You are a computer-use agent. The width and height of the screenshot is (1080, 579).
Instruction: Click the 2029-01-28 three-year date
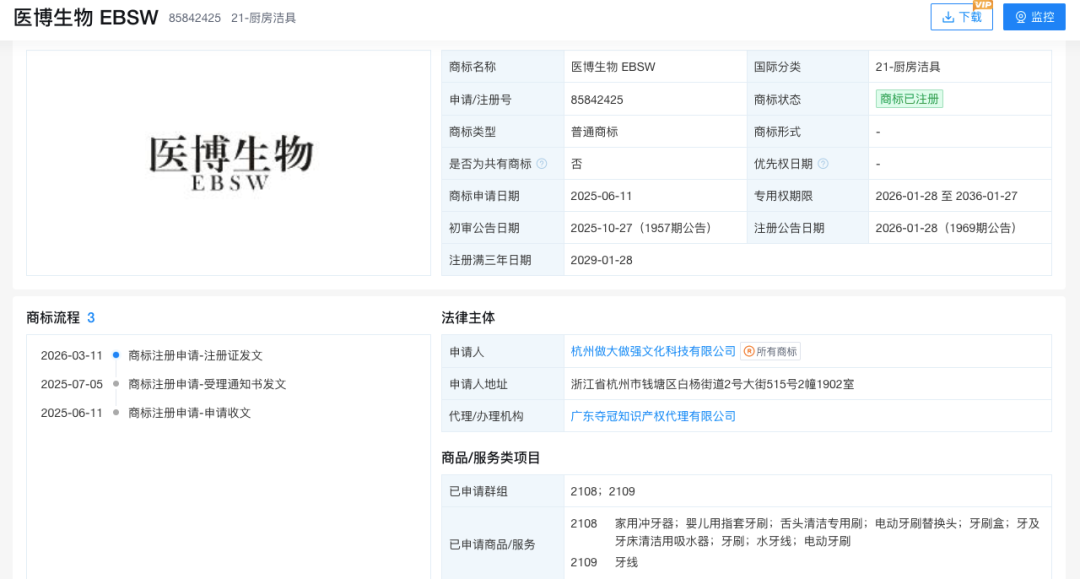pyautogui.click(x=601, y=260)
